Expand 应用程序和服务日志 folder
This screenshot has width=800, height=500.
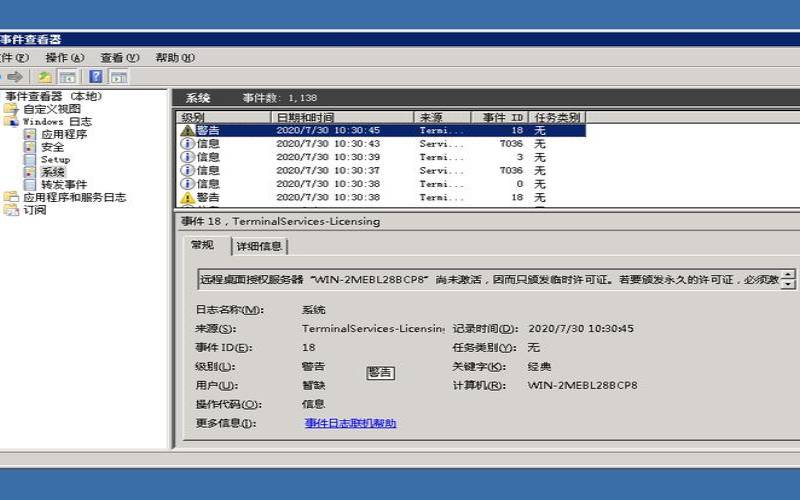pyautogui.click(x=74, y=198)
